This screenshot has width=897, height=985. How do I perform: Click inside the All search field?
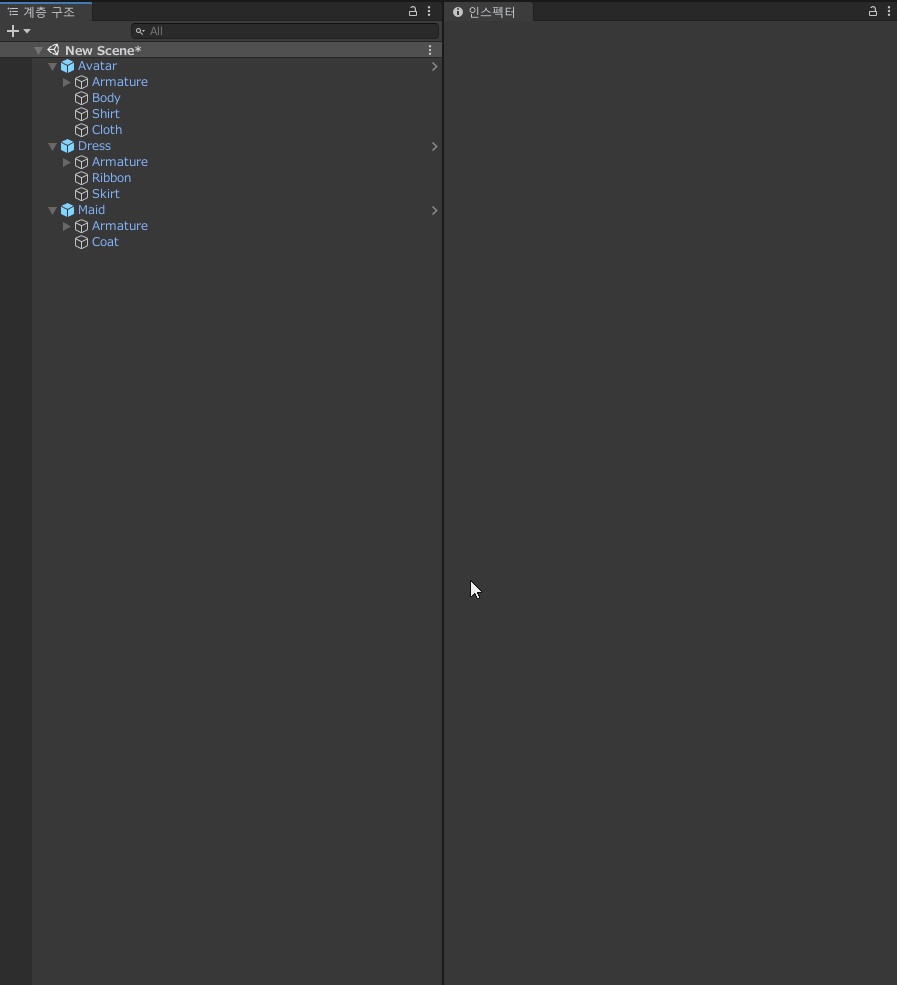pos(250,31)
